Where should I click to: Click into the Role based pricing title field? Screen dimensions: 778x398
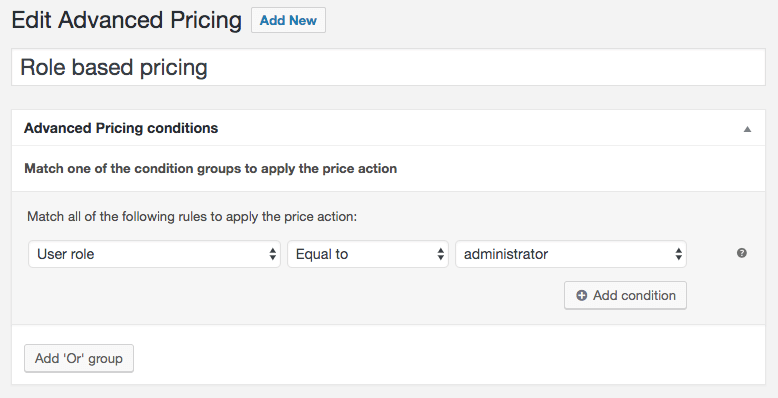click(389, 67)
